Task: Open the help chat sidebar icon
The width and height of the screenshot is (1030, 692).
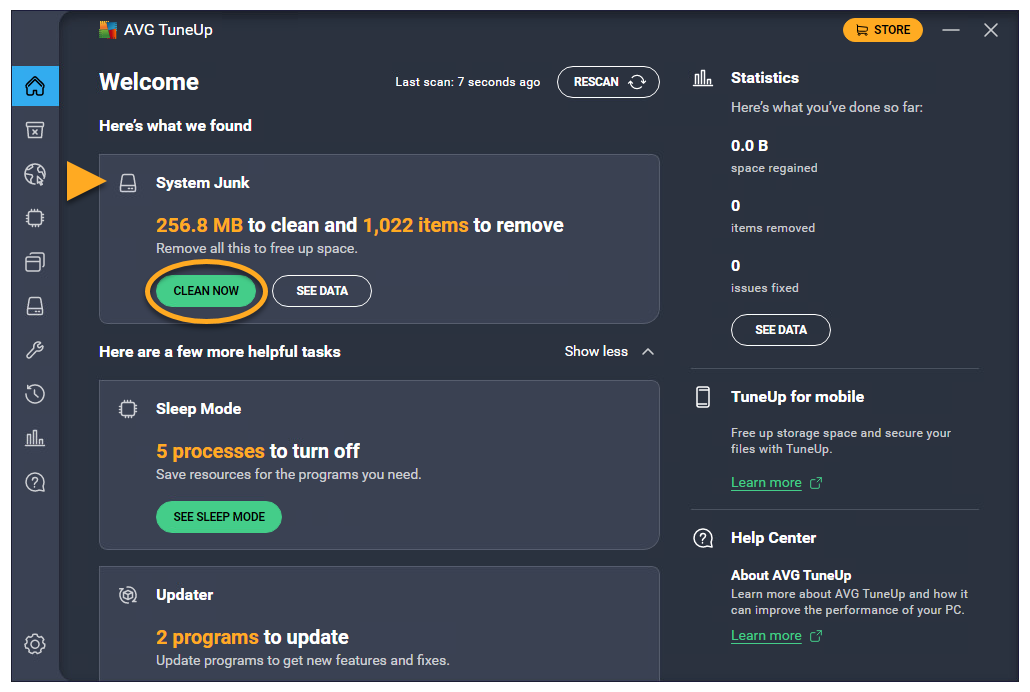Action: pyautogui.click(x=35, y=482)
